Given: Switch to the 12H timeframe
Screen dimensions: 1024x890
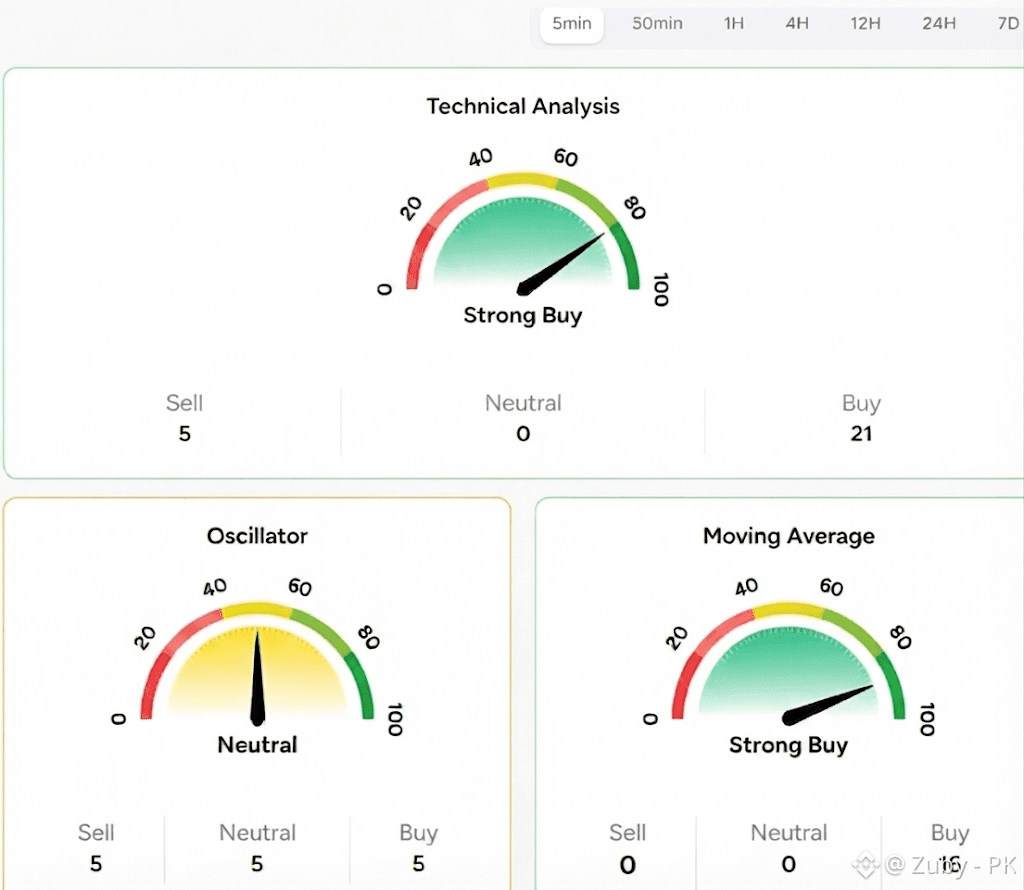Looking at the screenshot, I should click(865, 24).
